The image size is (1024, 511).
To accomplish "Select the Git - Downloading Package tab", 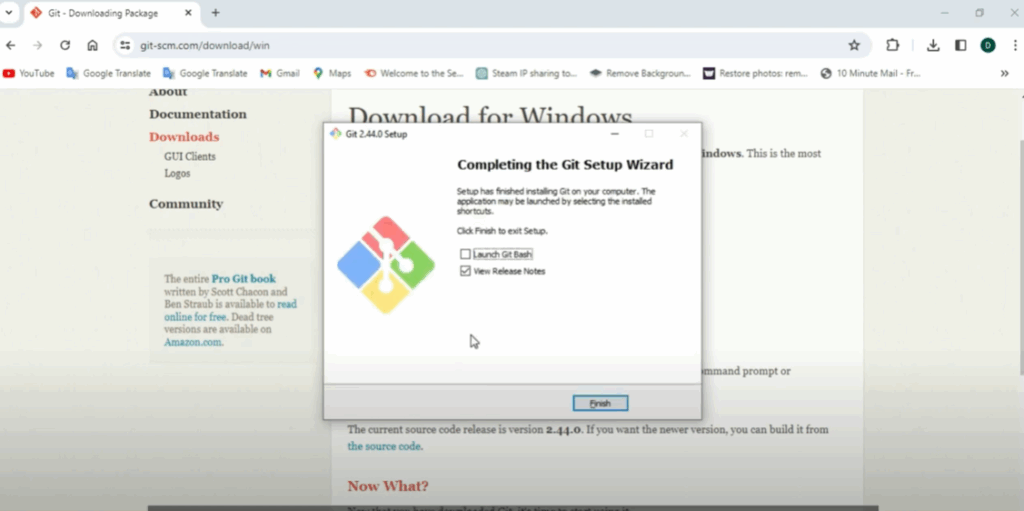I will pyautogui.click(x=100, y=13).
